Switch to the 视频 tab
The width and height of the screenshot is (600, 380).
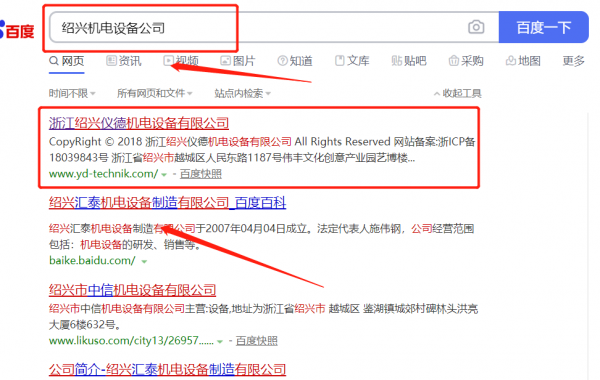point(181,61)
